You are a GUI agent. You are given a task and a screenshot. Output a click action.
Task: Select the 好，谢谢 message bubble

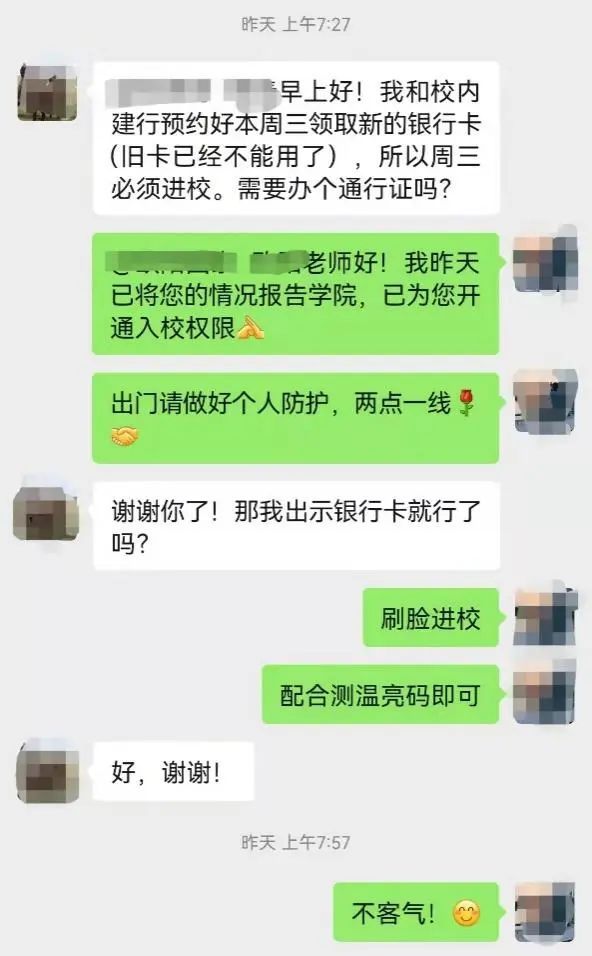click(173, 772)
